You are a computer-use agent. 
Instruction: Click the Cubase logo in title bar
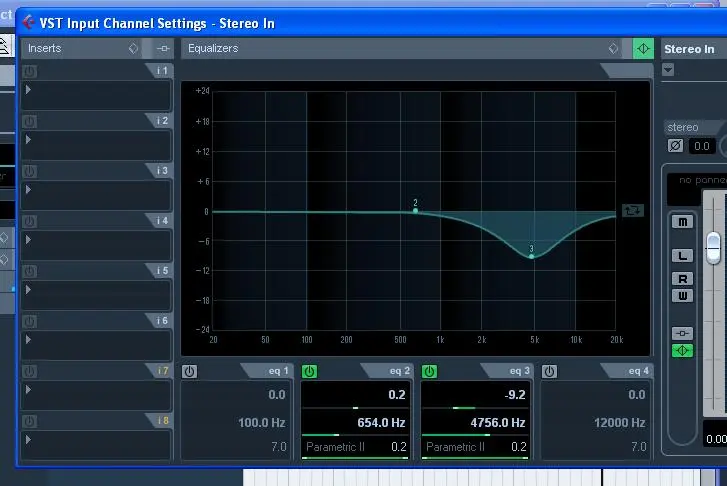click(29, 22)
